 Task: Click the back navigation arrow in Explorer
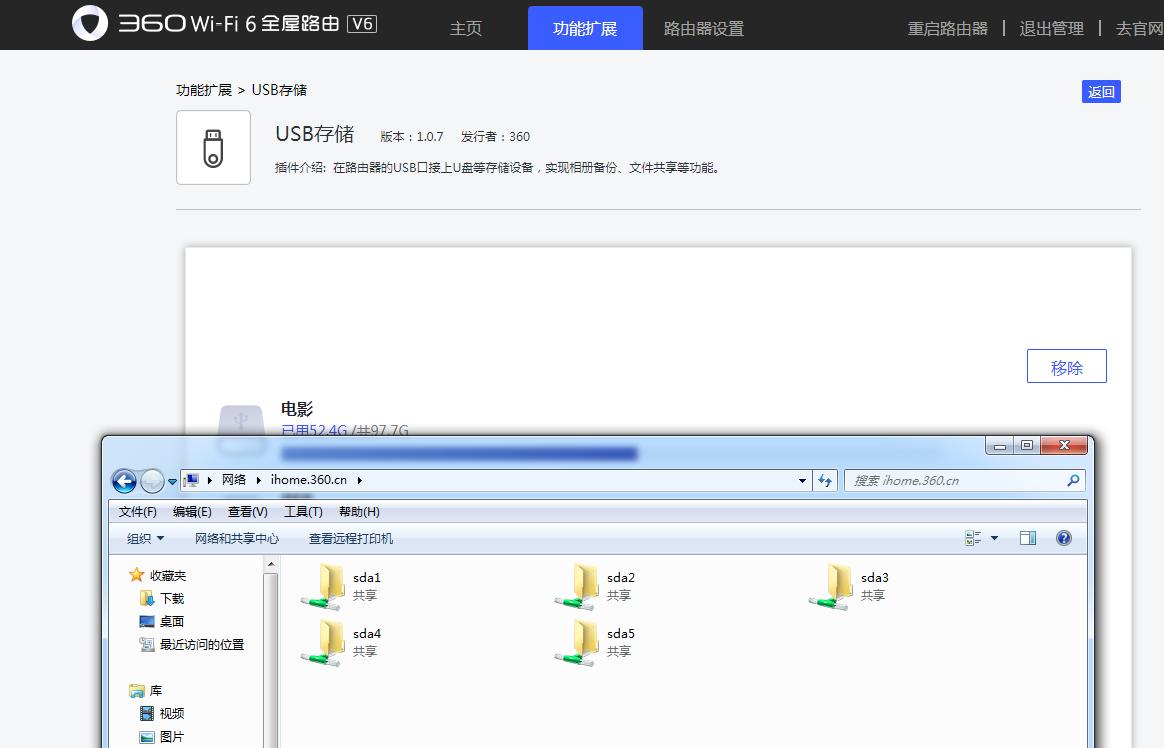(124, 481)
